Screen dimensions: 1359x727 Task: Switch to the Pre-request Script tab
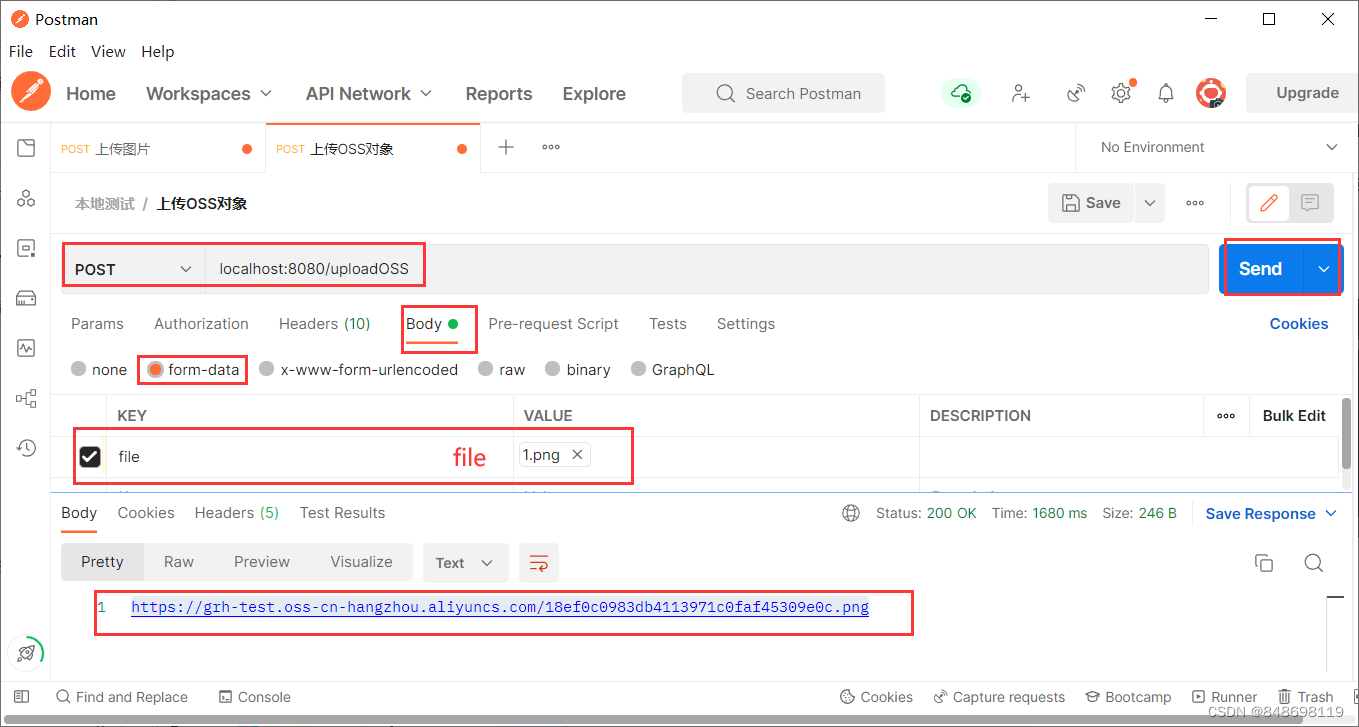553,324
